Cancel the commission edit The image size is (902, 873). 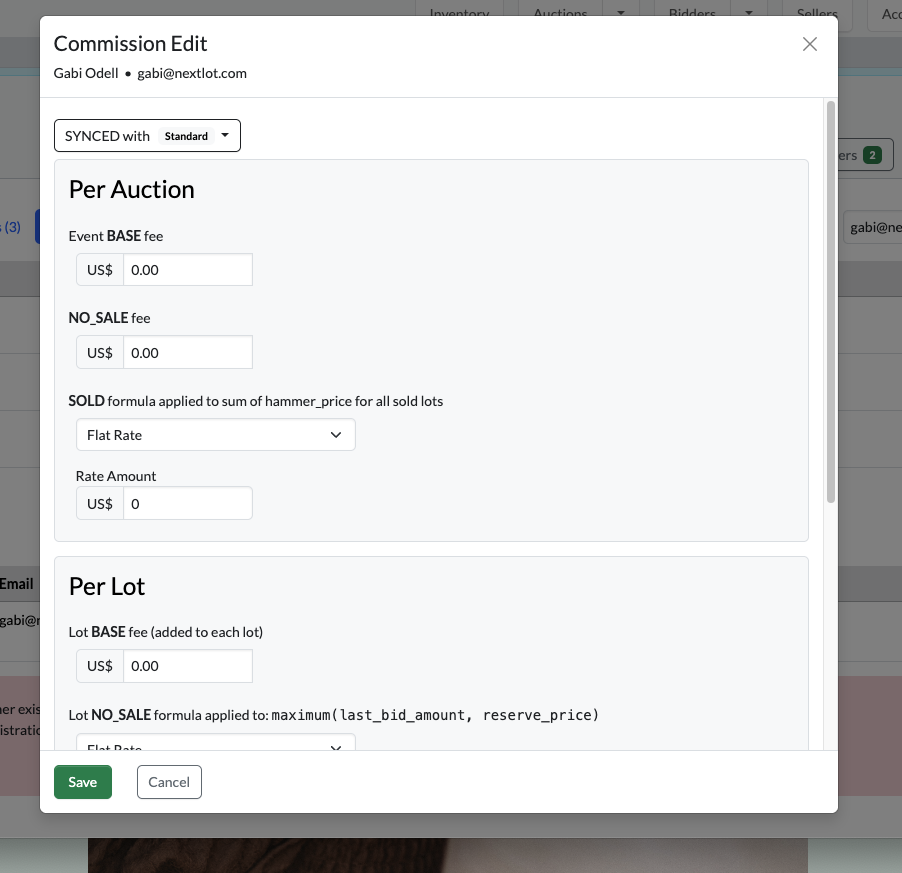(169, 782)
